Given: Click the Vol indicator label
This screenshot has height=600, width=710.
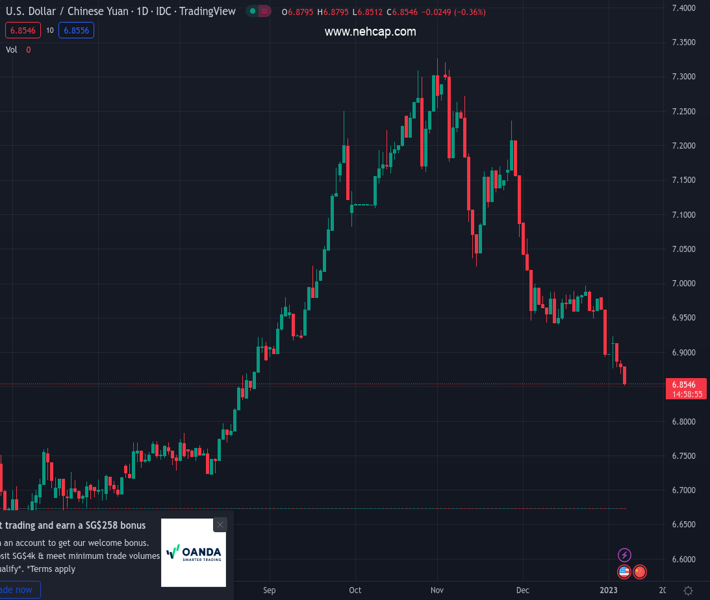Looking at the screenshot, I should [11, 50].
